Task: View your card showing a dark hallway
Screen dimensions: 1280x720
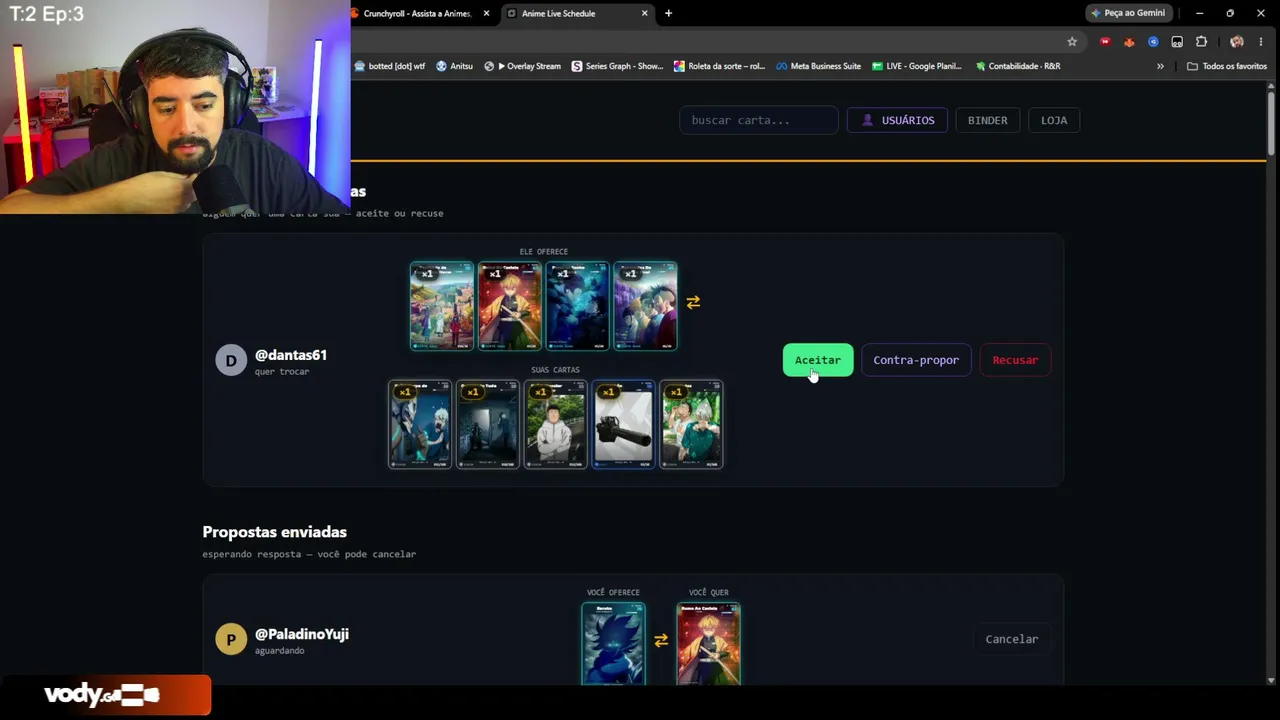Action: click(x=488, y=424)
